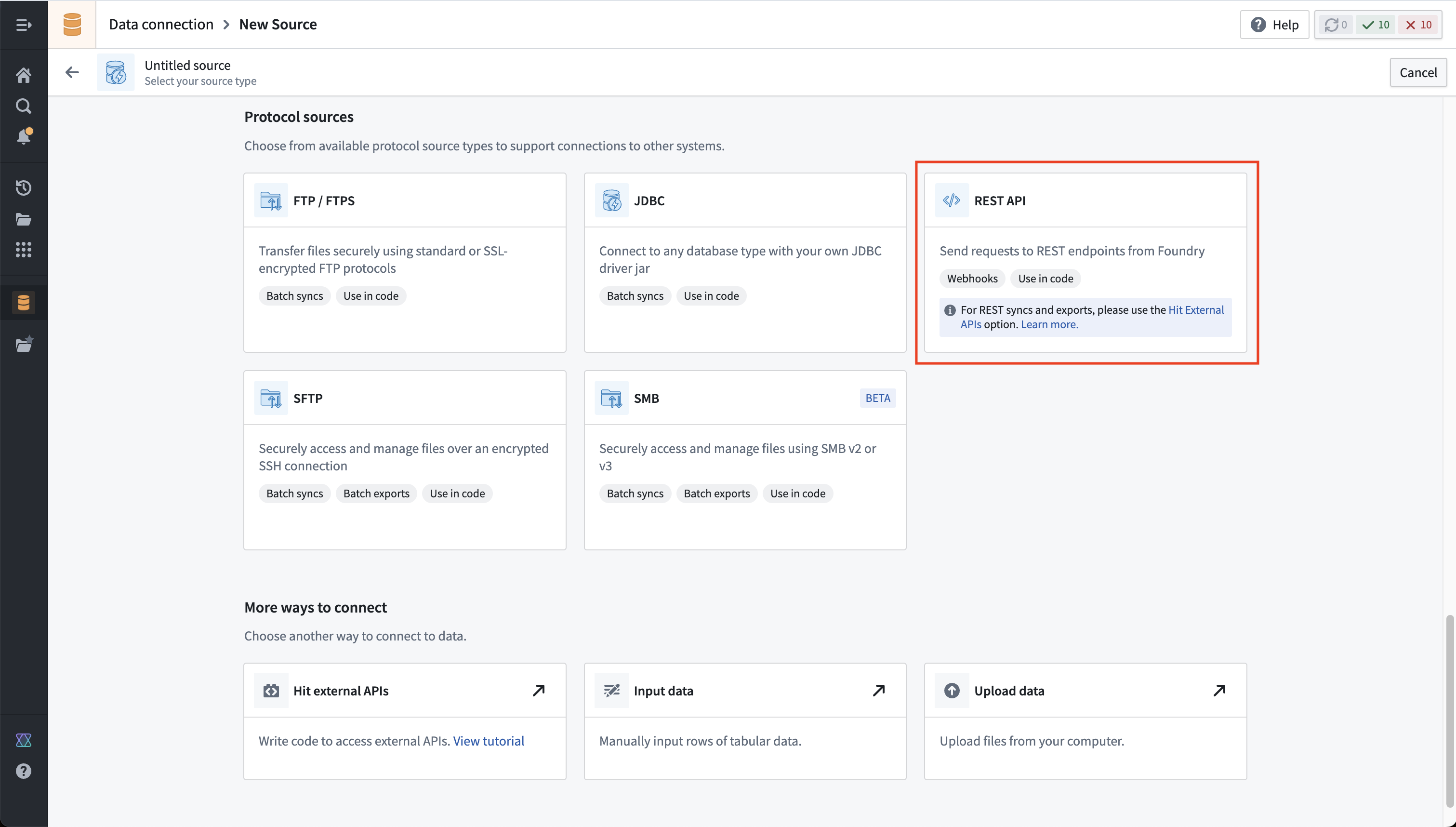
Task: Open Input data external arrow
Action: [x=879, y=690]
